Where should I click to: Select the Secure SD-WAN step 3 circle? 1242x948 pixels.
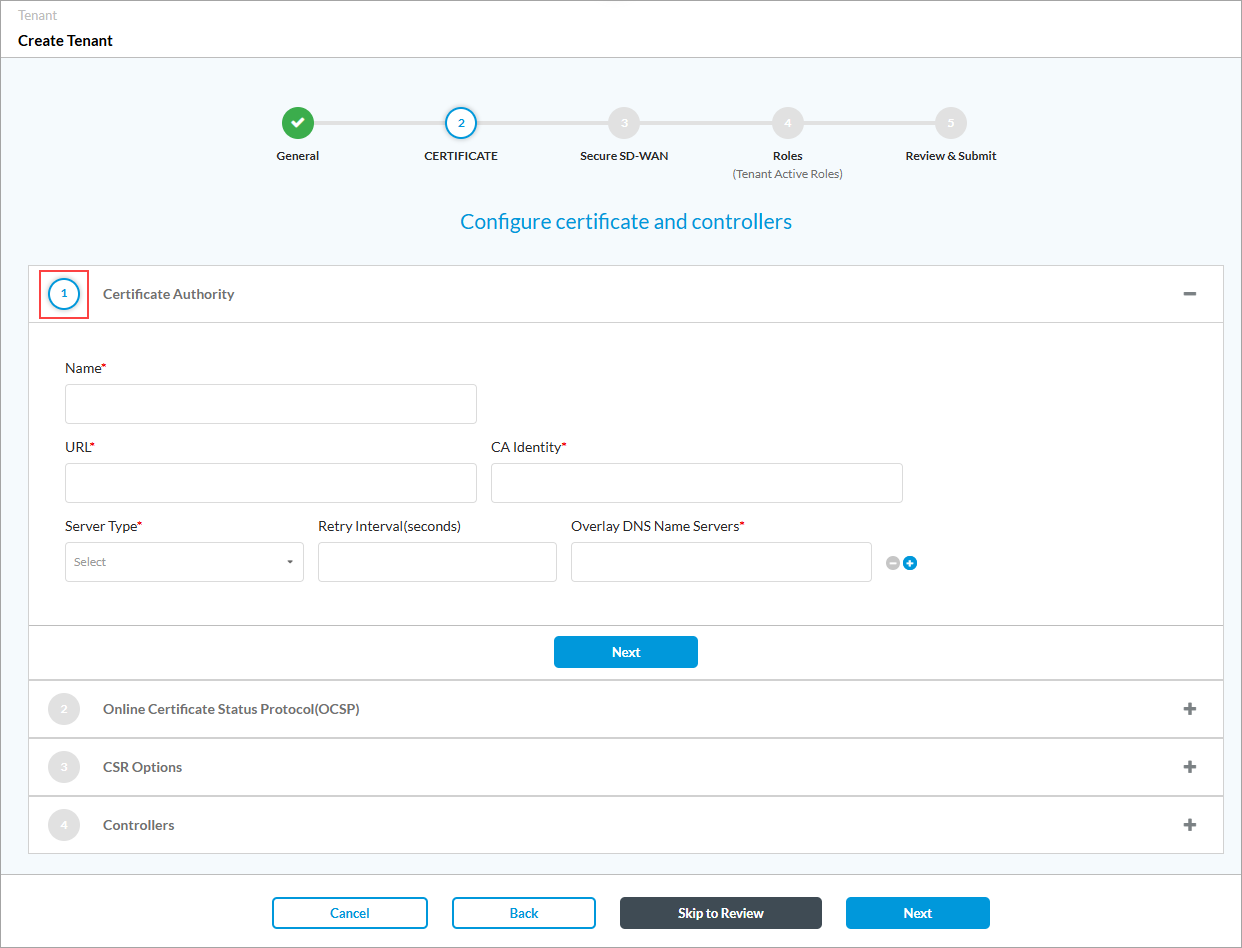point(624,124)
